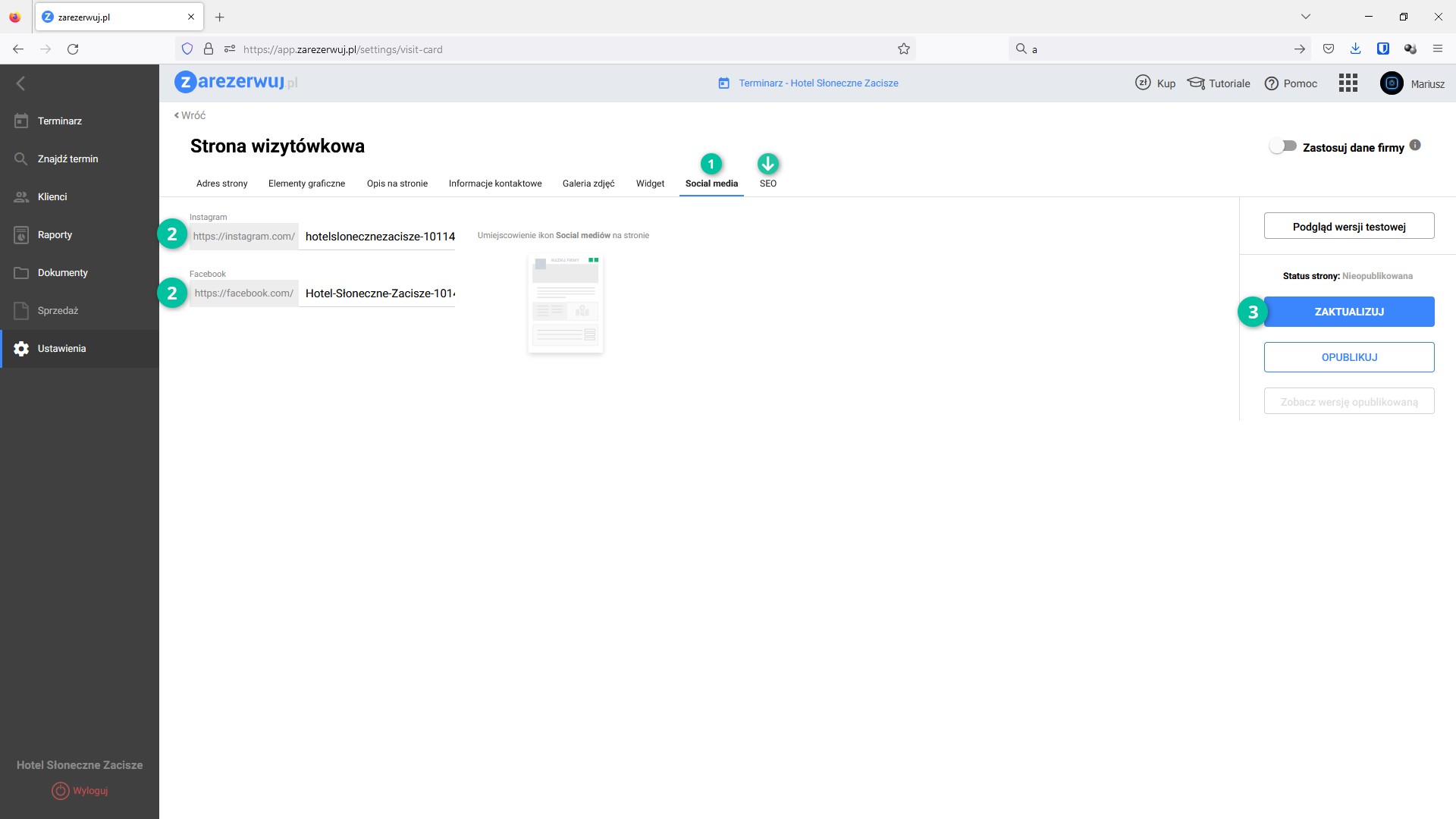Click social media icon placement thumbnail

[566, 303]
